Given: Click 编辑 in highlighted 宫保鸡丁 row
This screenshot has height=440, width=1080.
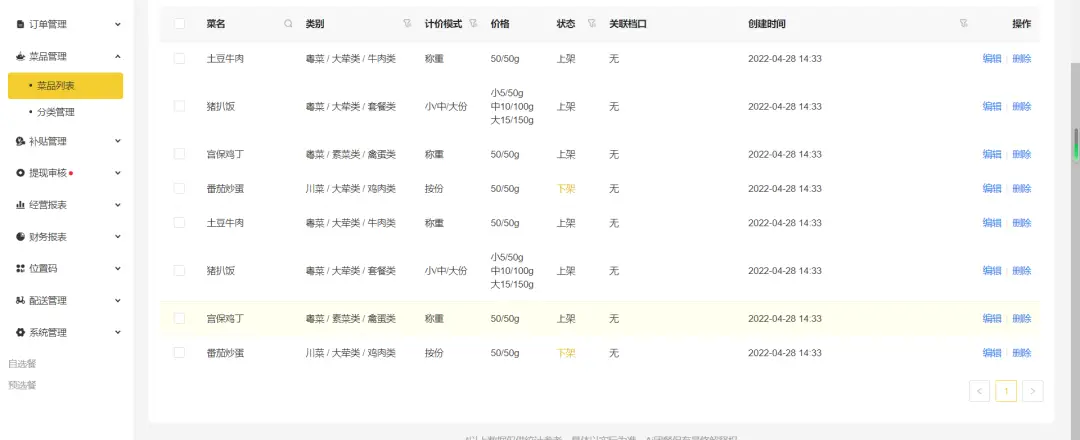Looking at the screenshot, I should click(x=992, y=319).
